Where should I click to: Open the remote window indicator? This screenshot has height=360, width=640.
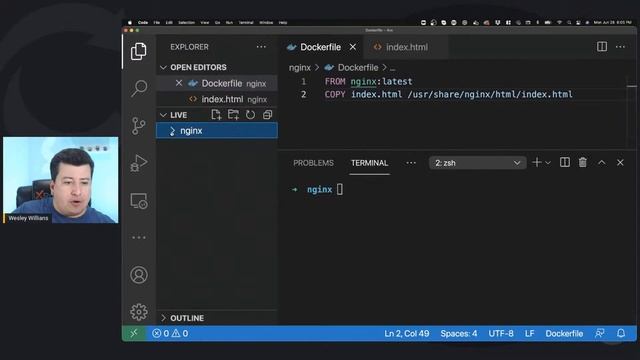point(134,333)
